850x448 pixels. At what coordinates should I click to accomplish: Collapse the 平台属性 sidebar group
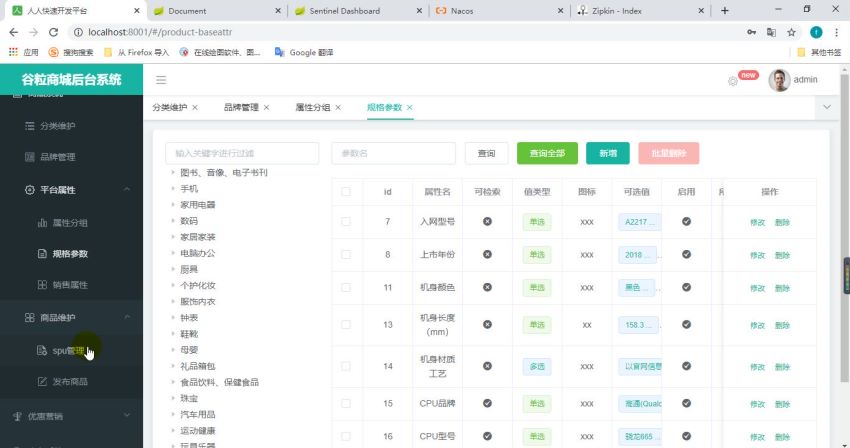click(72, 190)
